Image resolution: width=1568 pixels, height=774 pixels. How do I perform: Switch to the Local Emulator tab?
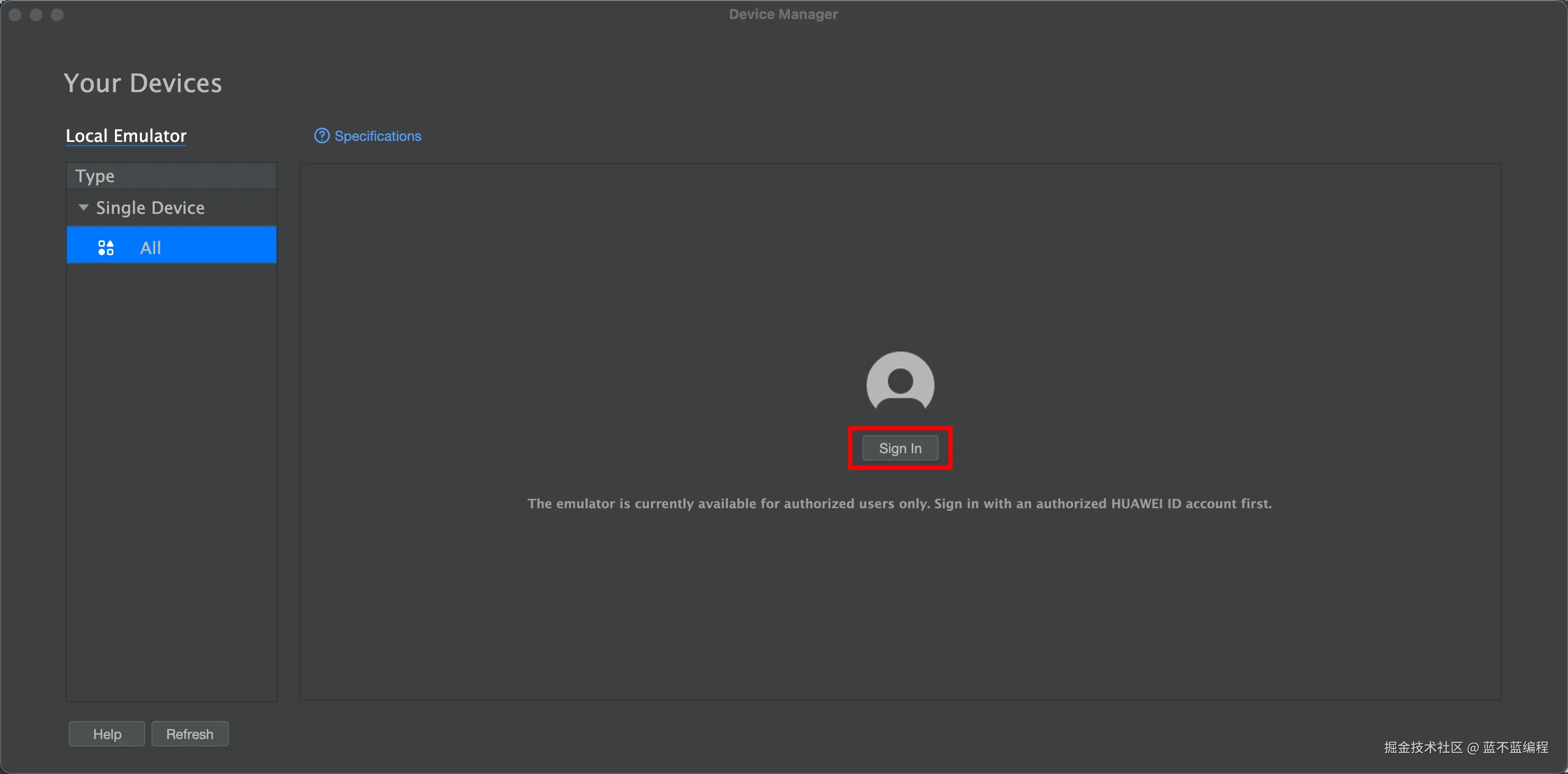(126, 136)
